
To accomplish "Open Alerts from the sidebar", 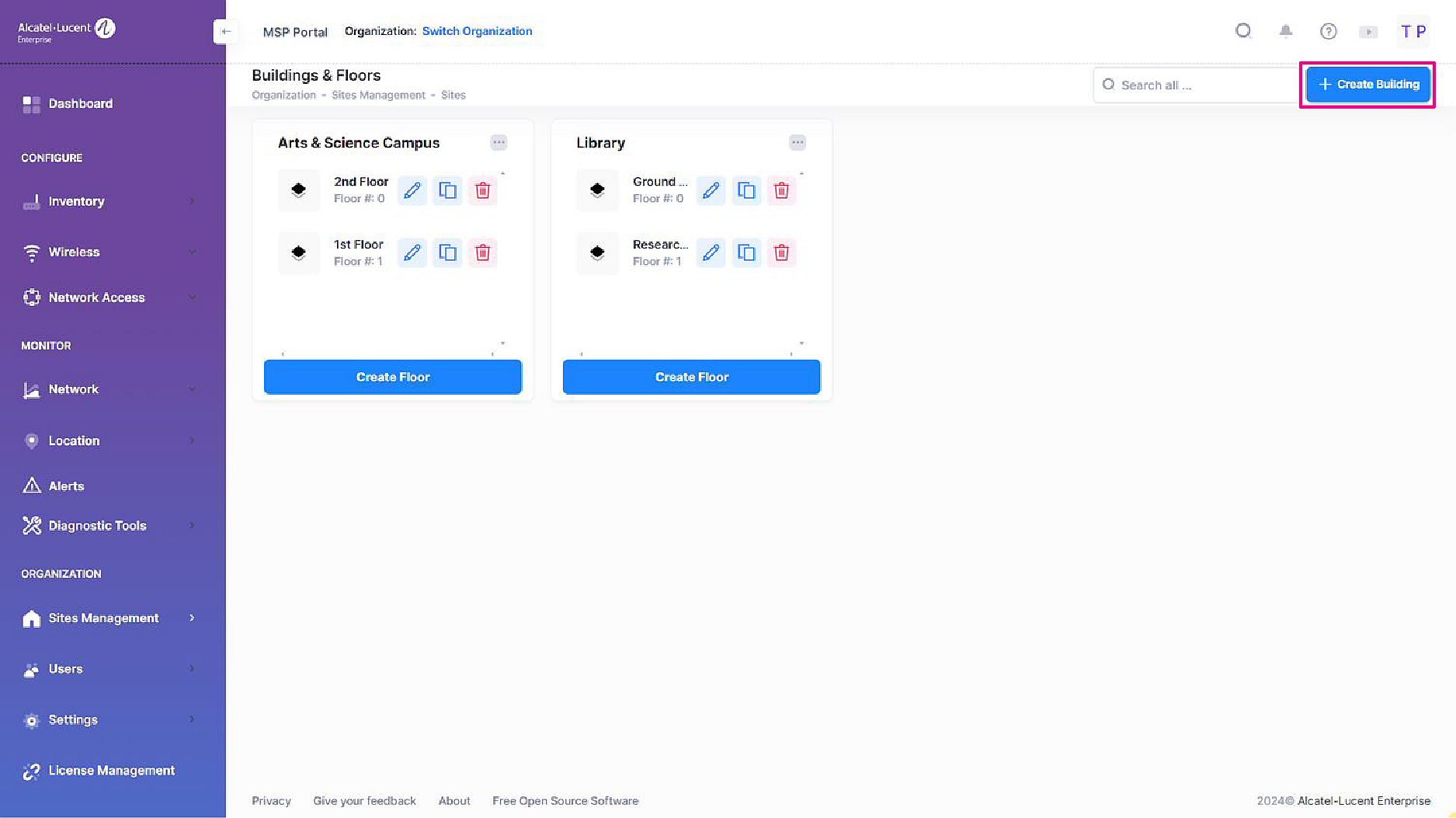I will (x=66, y=486).
